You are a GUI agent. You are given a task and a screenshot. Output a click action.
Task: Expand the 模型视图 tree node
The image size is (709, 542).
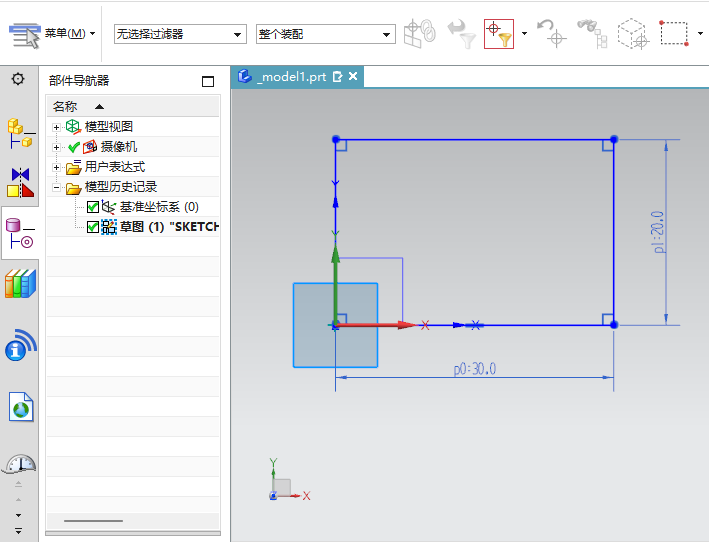point(57,127)
